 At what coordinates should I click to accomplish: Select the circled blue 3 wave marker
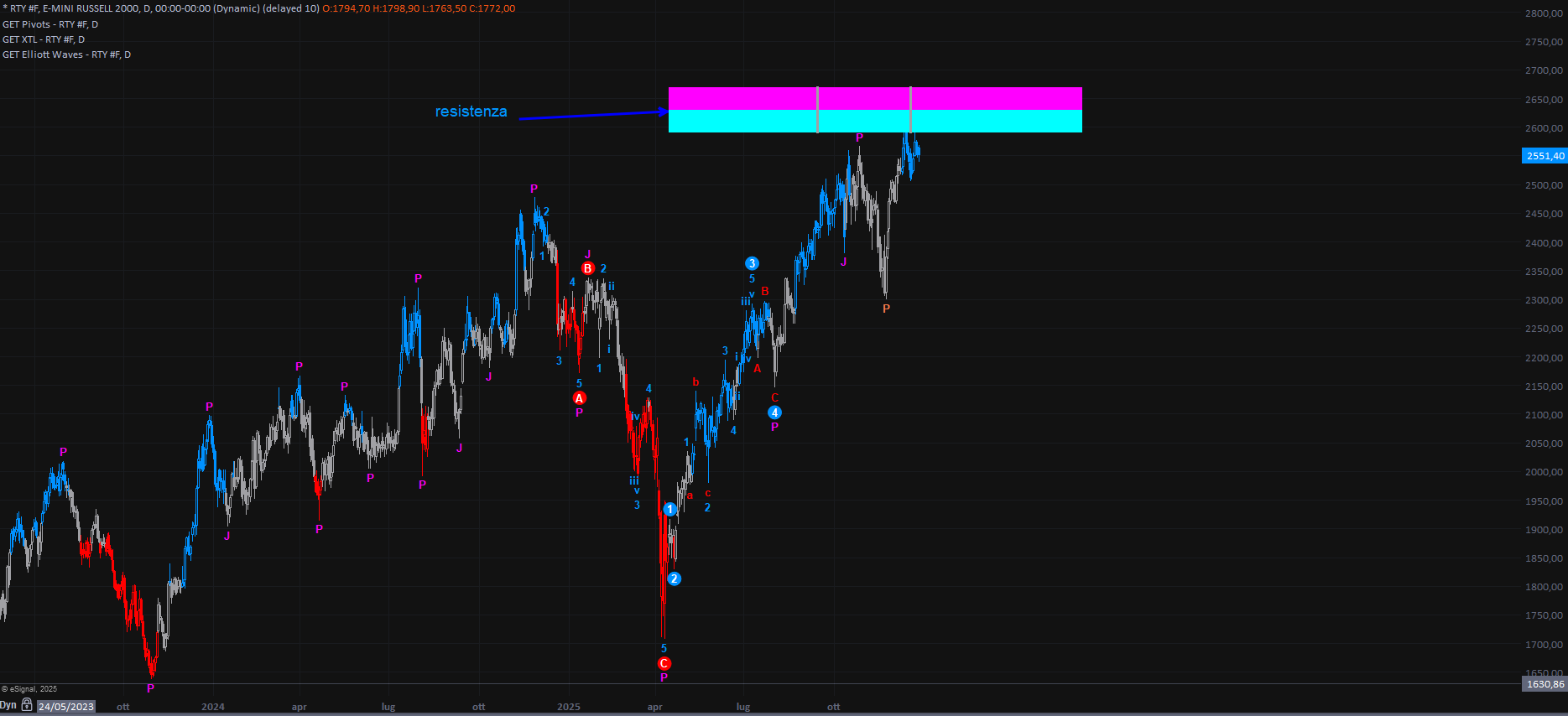click(x=752, y=263)
